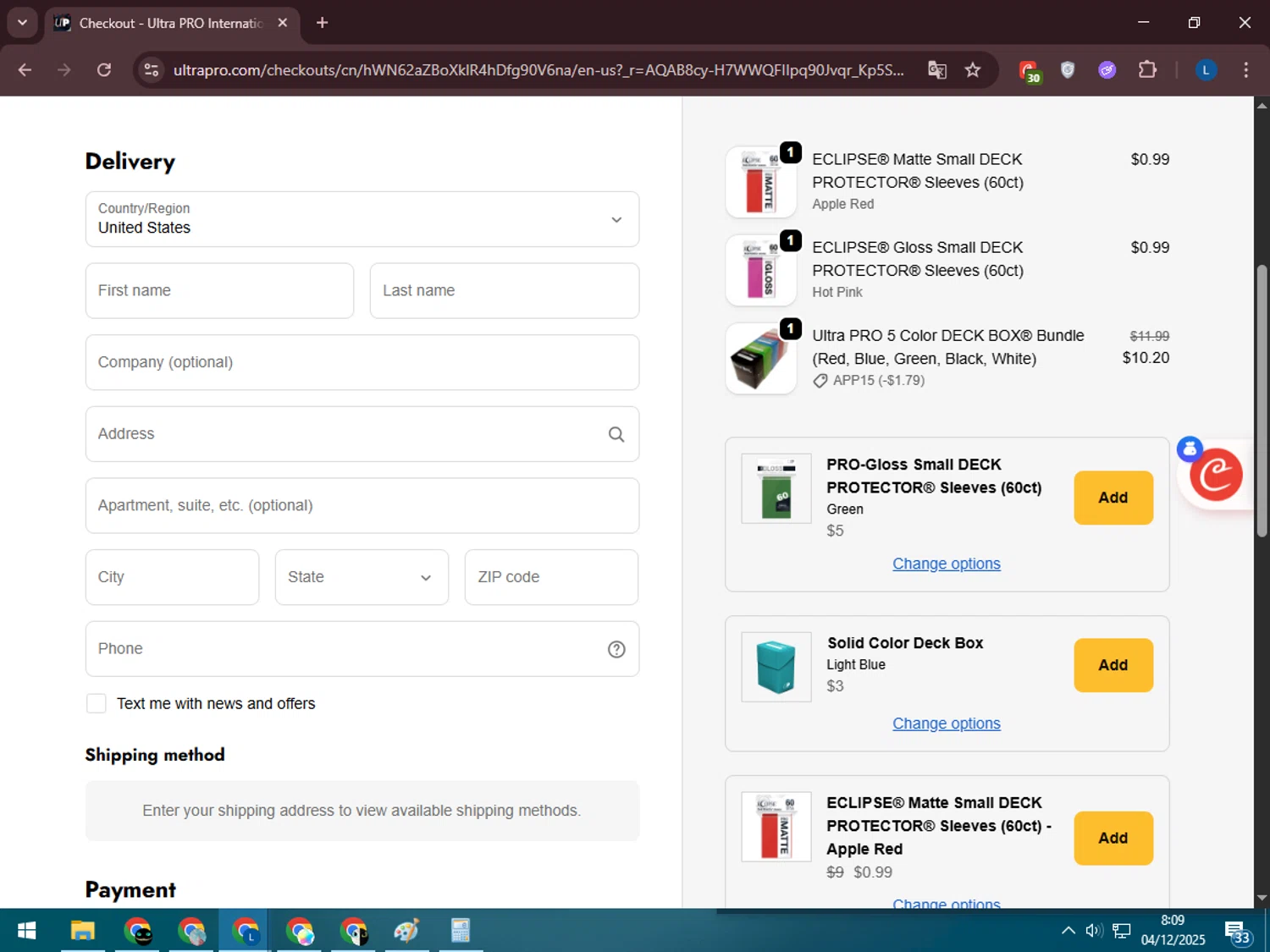This screenshot has width=1270, height=952.
Task: Focus the ZIP code field
Action: tap(551, 577)
